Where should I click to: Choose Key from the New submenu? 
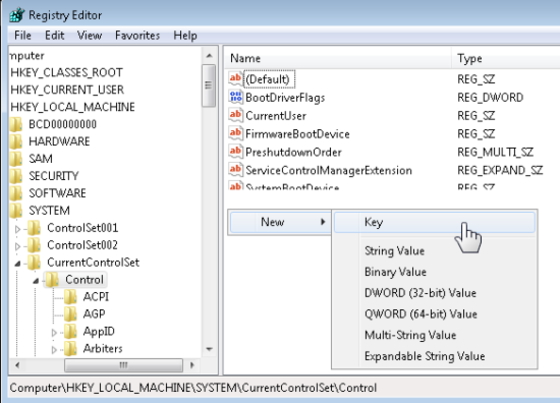[x=434, y=222]
